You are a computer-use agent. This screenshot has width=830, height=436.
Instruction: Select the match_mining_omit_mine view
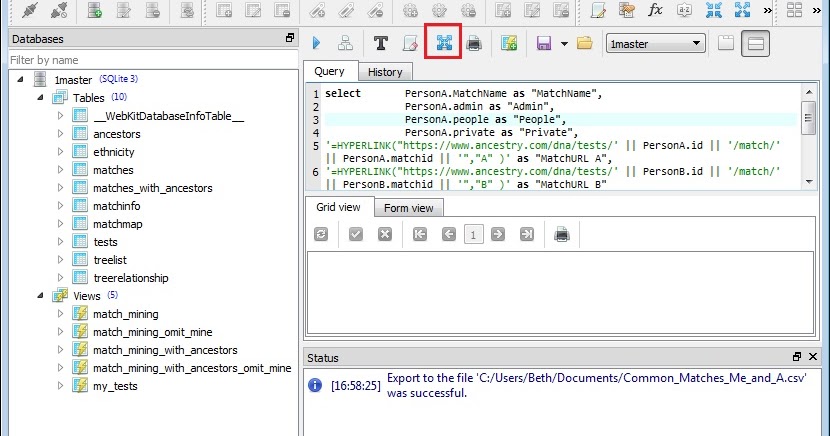(152, 332)
